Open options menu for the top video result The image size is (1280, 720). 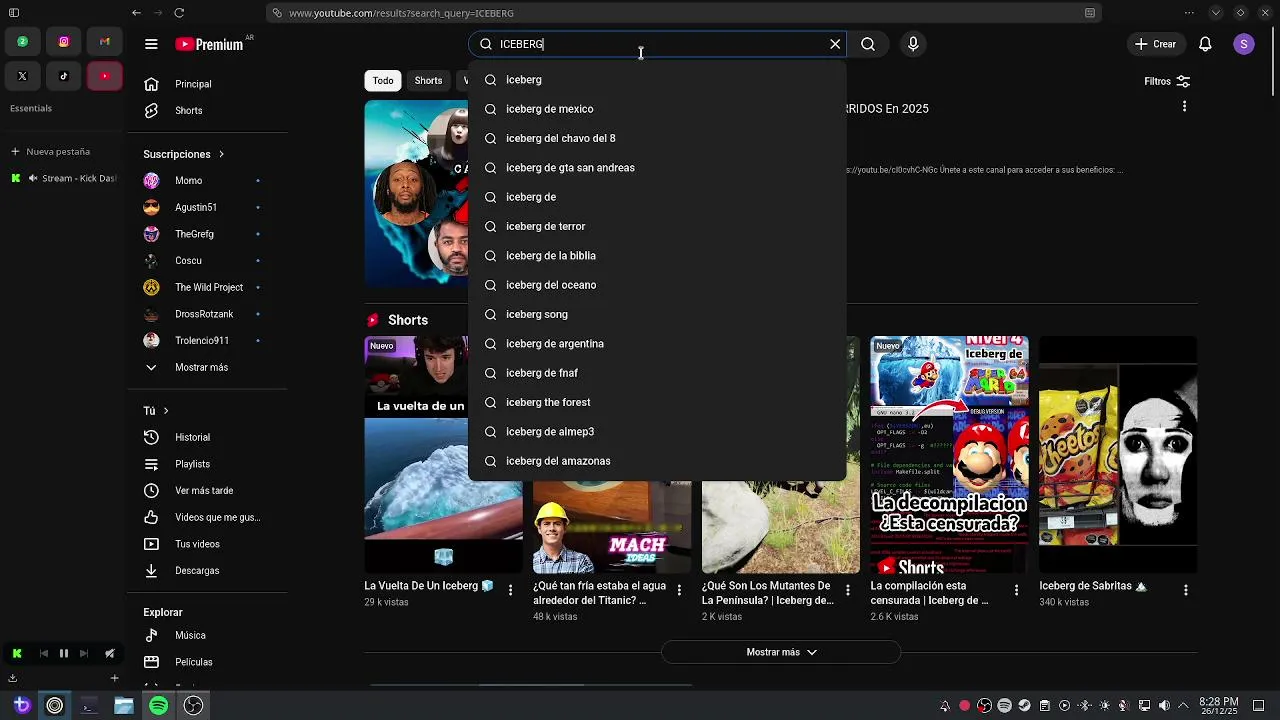tap(1185, 106)
